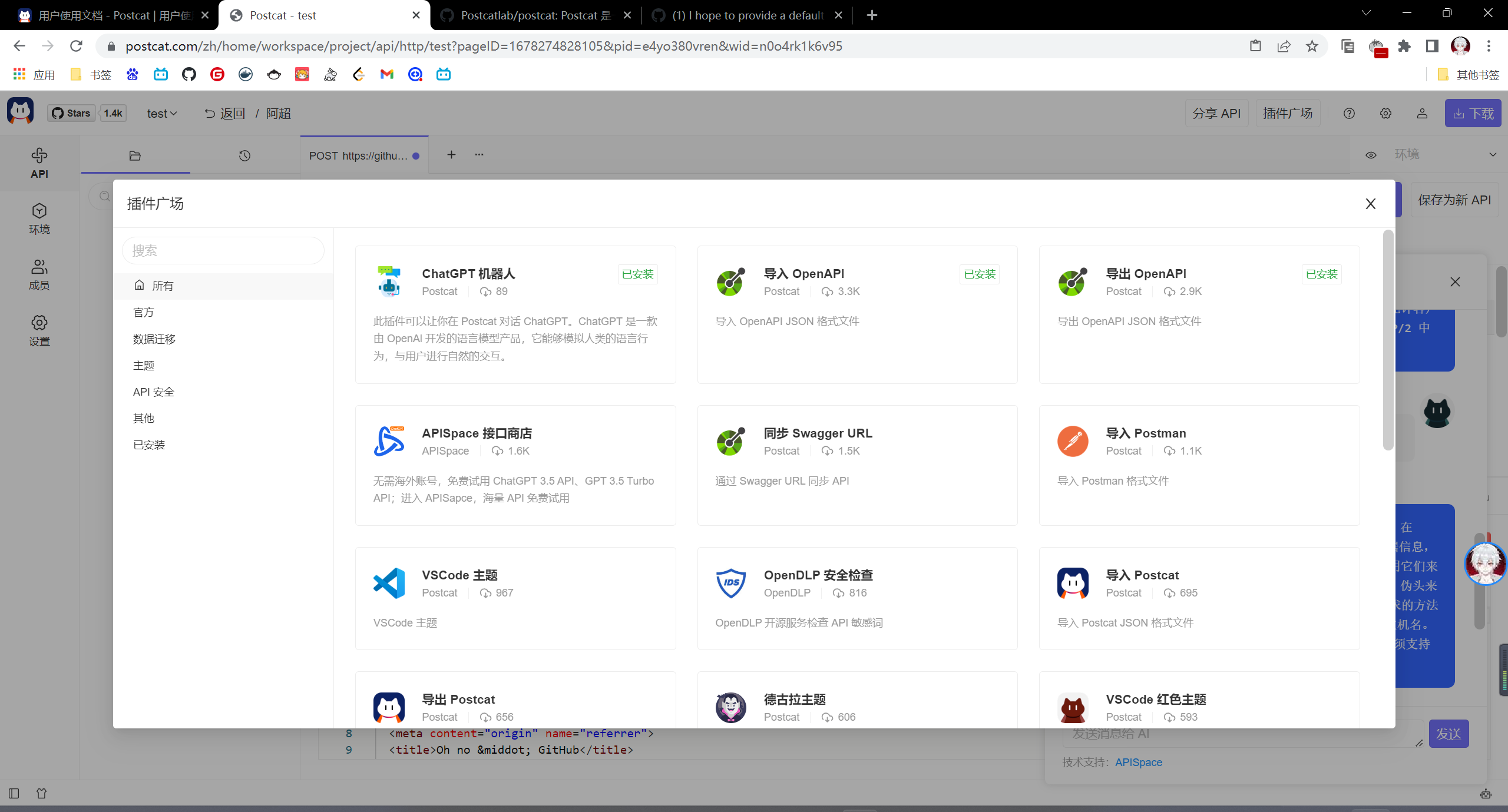Click the APISpace 接口商店 logo icon

(x=389, y=441)
